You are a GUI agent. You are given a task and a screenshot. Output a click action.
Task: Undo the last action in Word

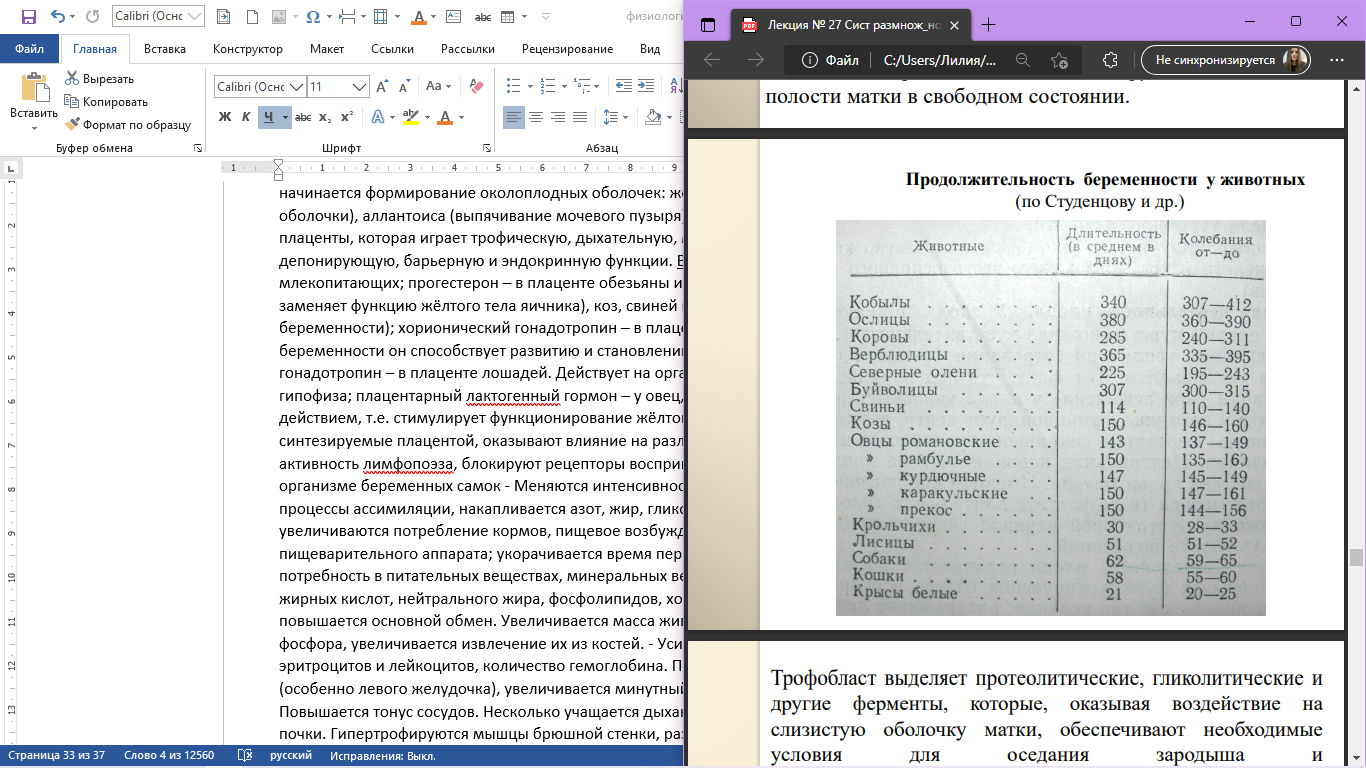[57, 16]
